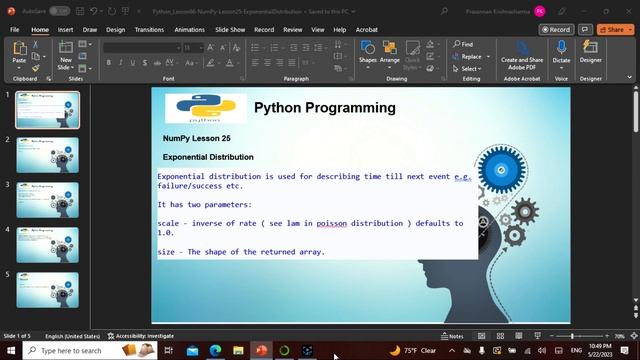Open the font name combo box

[x=142, y=48]
